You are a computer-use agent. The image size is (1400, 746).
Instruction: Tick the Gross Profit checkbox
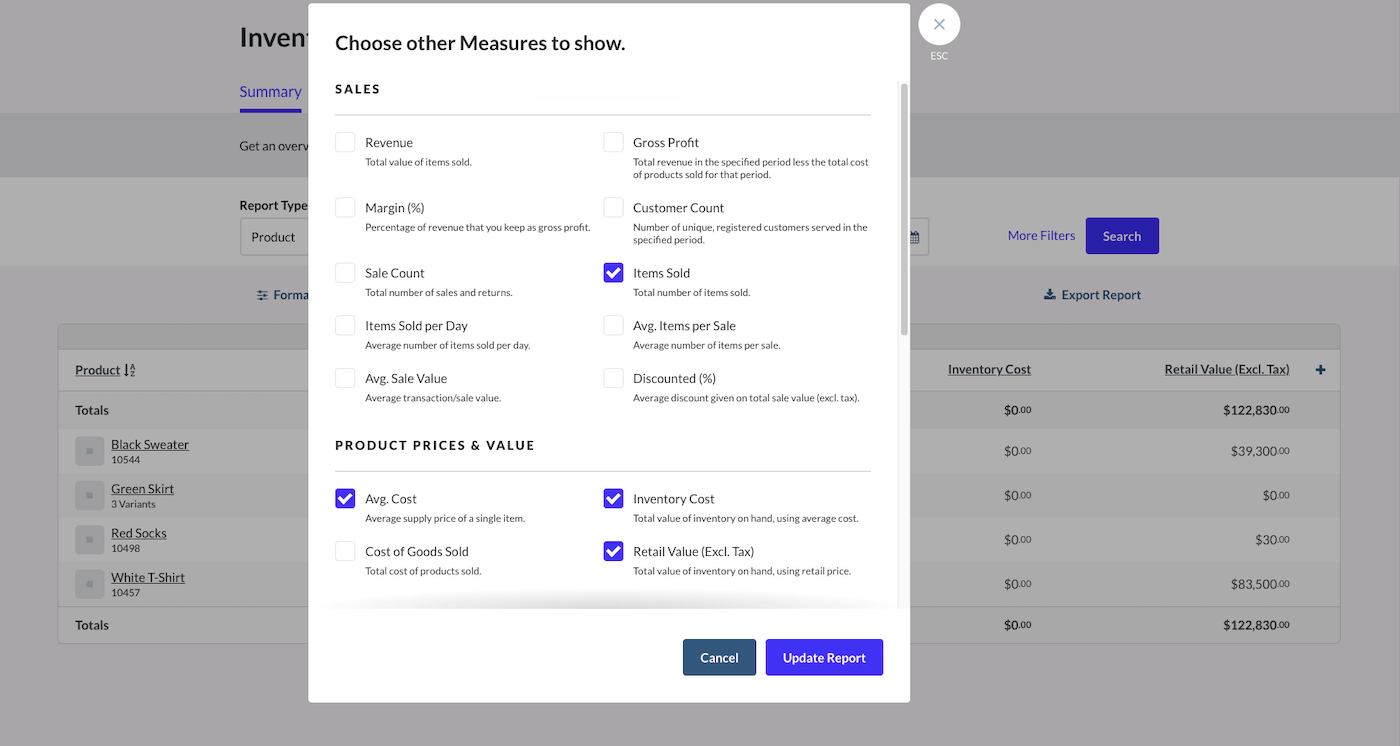coord(613,142)
